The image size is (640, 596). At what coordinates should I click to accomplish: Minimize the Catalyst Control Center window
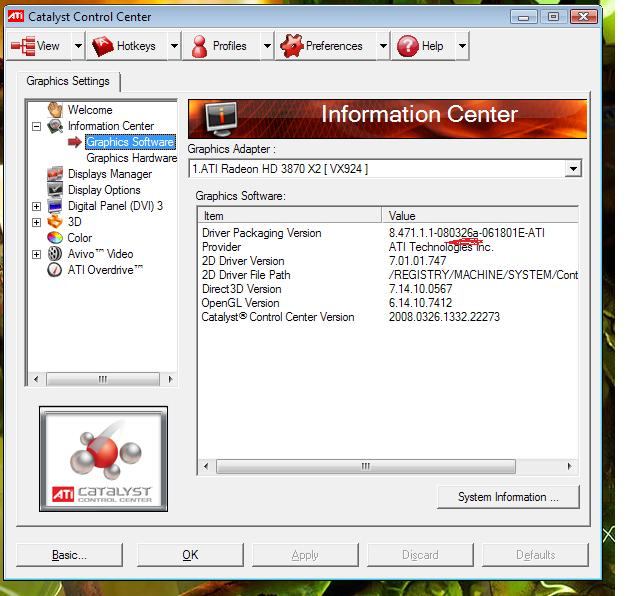524,17
